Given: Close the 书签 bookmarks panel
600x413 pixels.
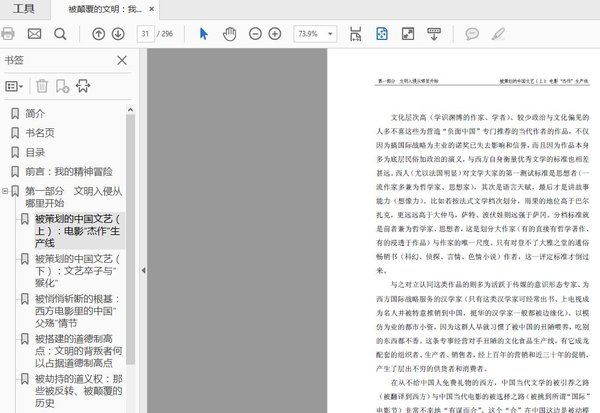Looking at the screenshot, I should 122,60.
